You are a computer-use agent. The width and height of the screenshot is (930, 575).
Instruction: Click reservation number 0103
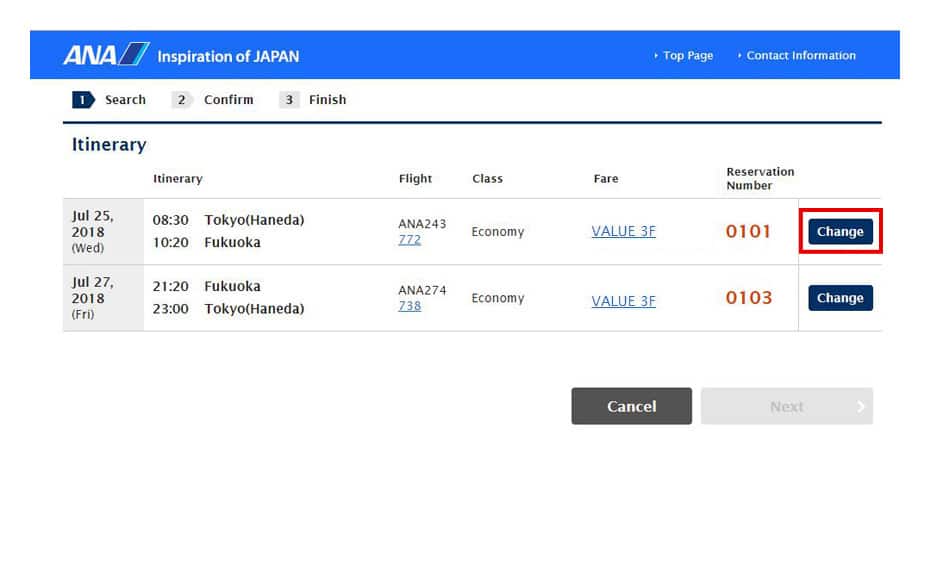click(x=748, y=298)
